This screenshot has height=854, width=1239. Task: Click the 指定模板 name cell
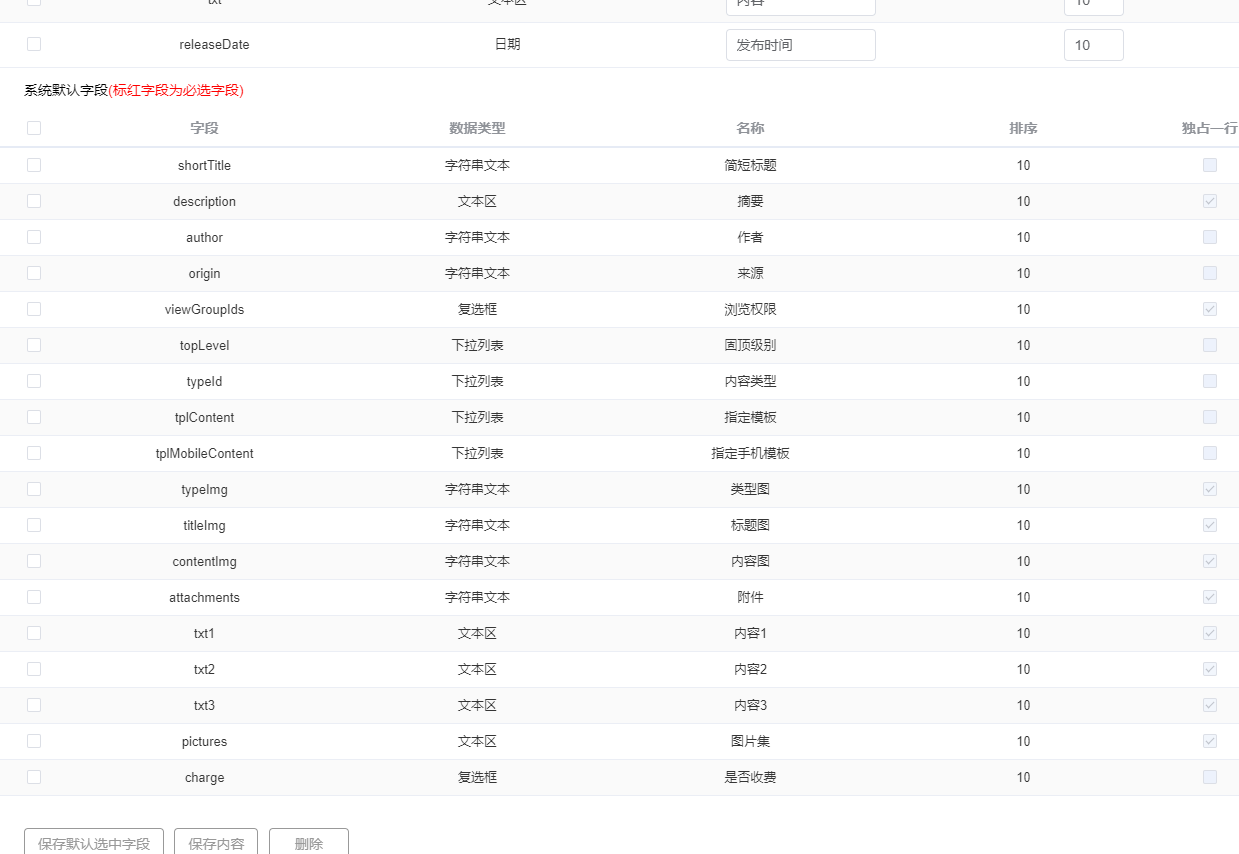[750, 417]
